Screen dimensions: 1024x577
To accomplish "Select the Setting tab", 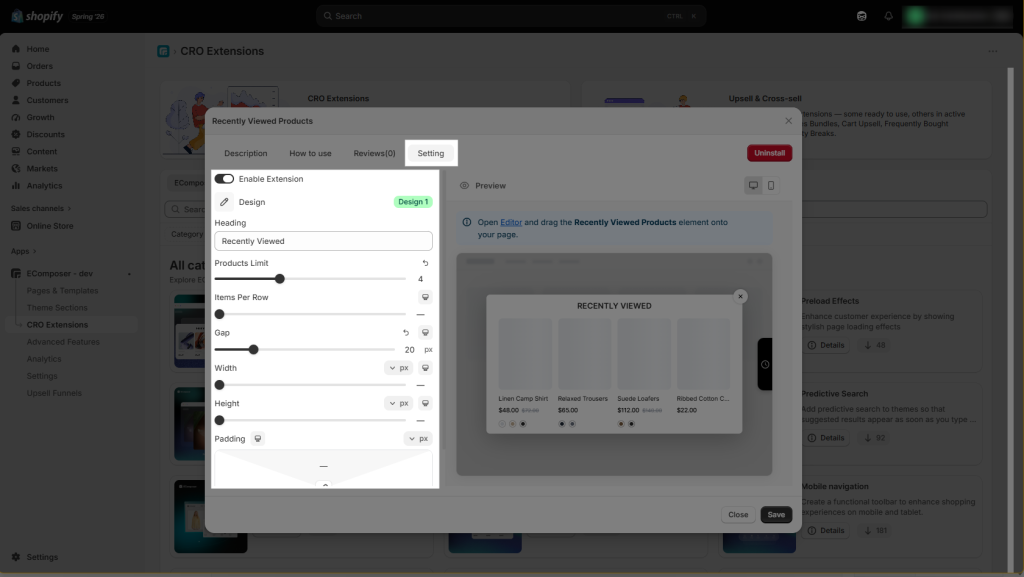I will 430,153.
